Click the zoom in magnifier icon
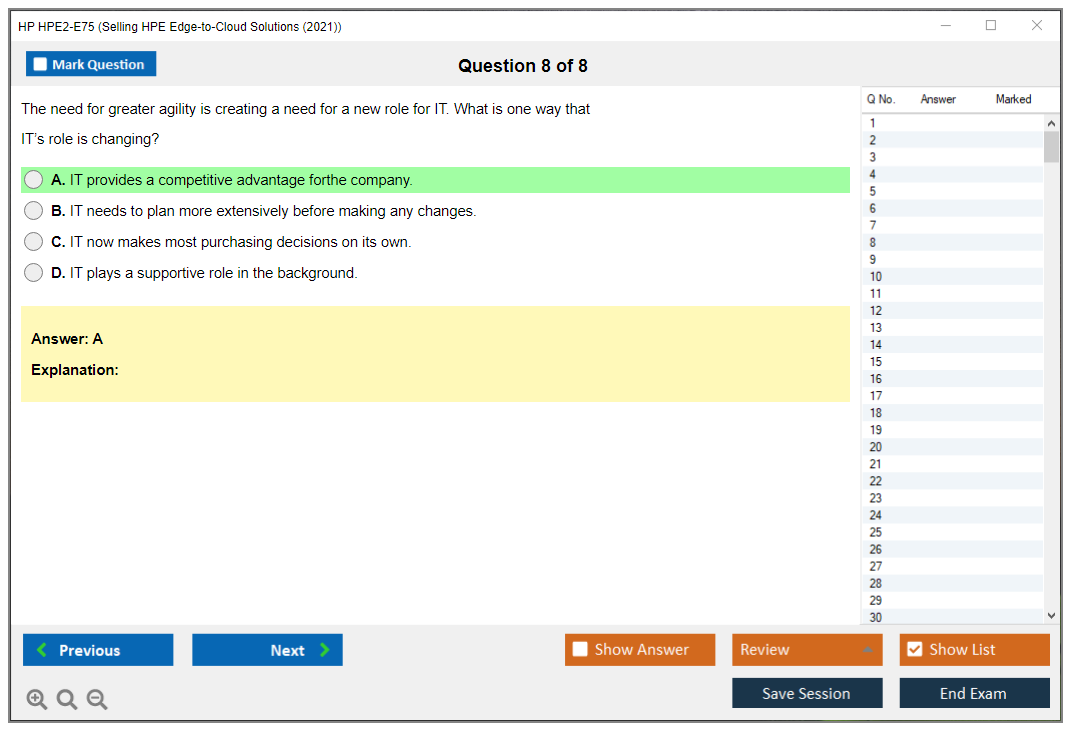Image resolution: width=1075 pixels, height=735 pixels. 37,700
